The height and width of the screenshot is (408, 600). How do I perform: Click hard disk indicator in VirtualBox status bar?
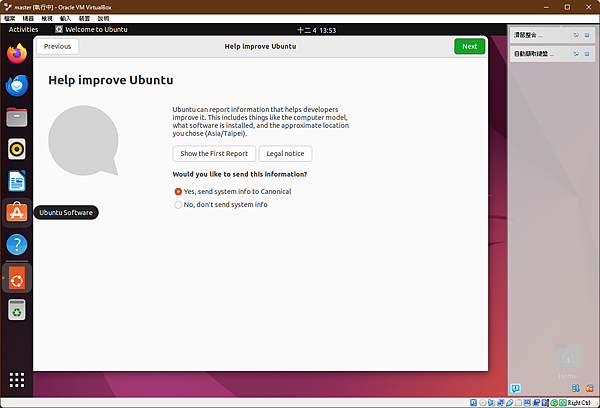473,403
